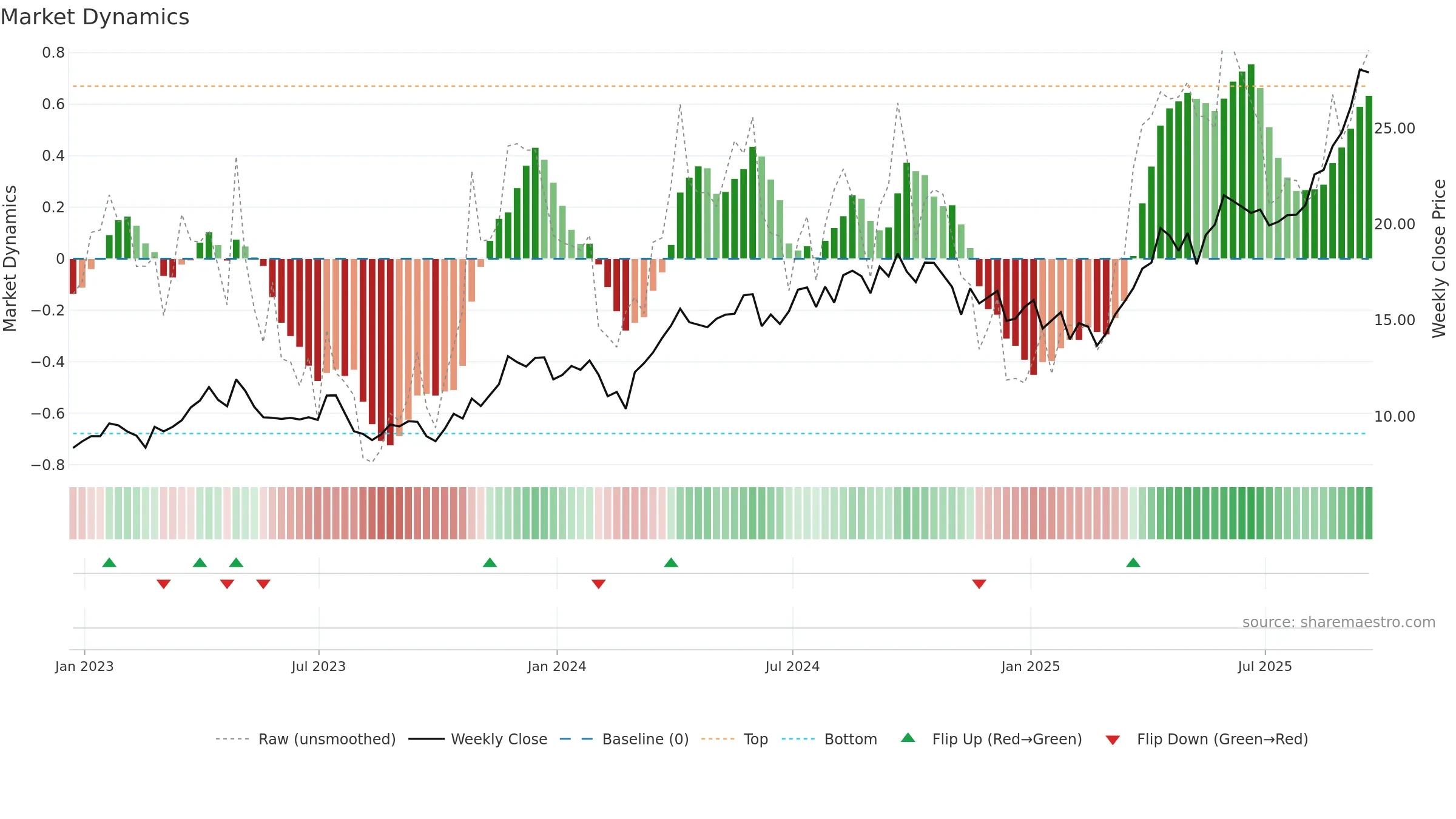Click the 0.6 left axis tick label
Viewport: 1456px width, 819px height.
tap(53, 104)
